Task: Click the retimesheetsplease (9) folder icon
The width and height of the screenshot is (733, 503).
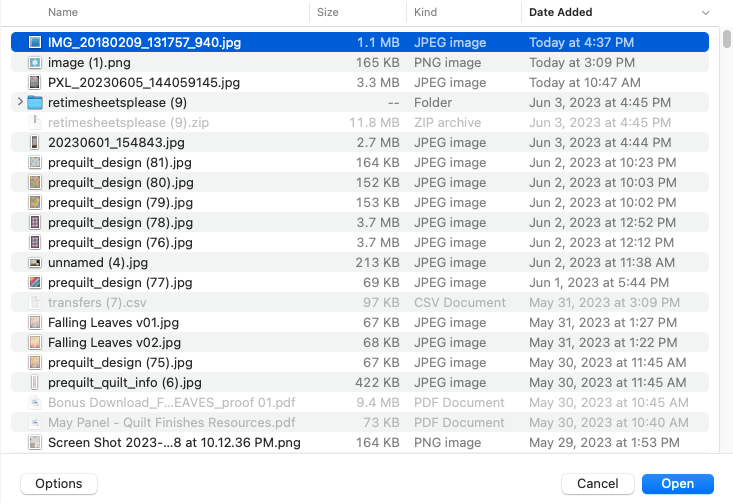Action: pyautogui.click(x=35, y=102)
